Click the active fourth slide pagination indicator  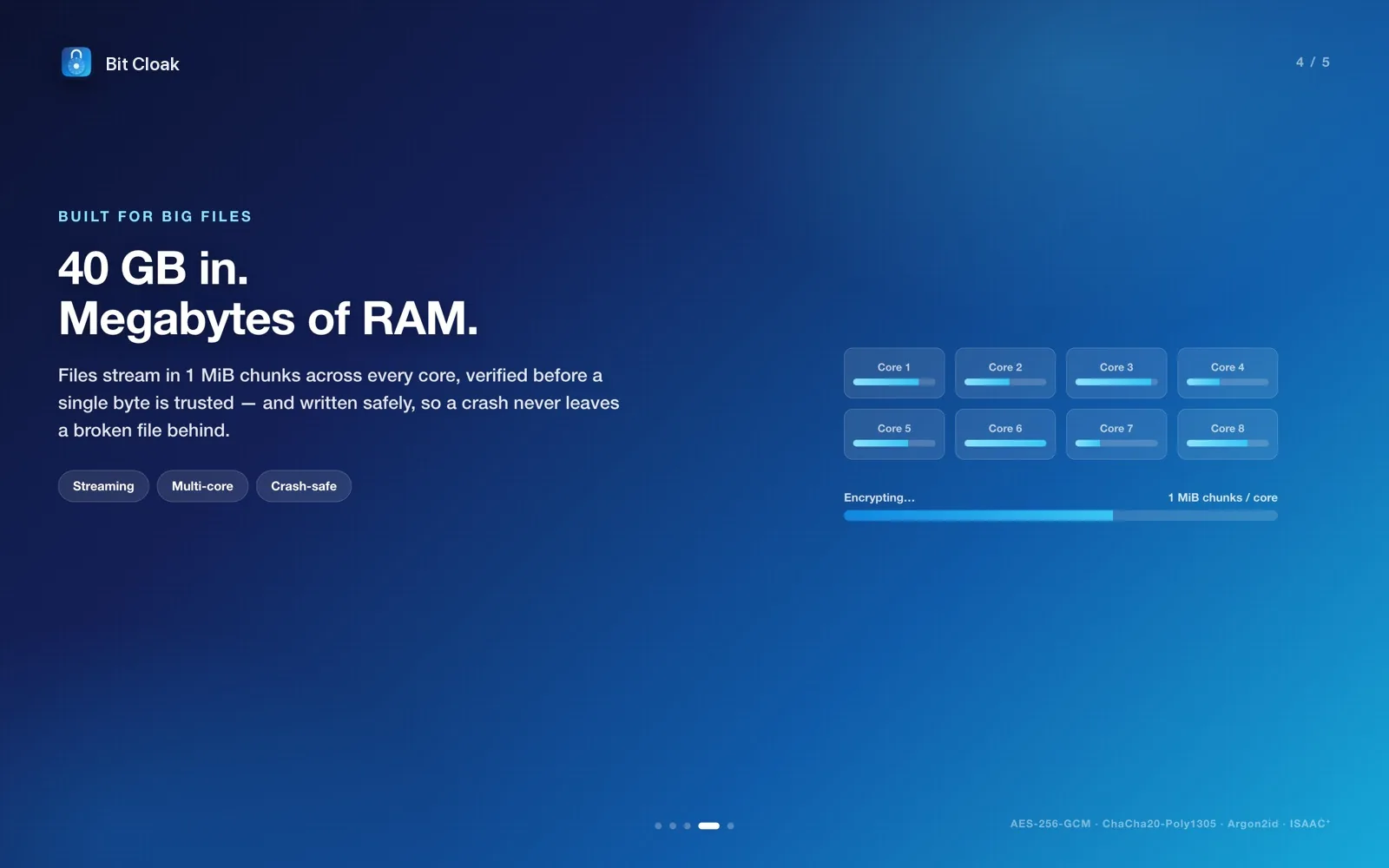(709, 825)
